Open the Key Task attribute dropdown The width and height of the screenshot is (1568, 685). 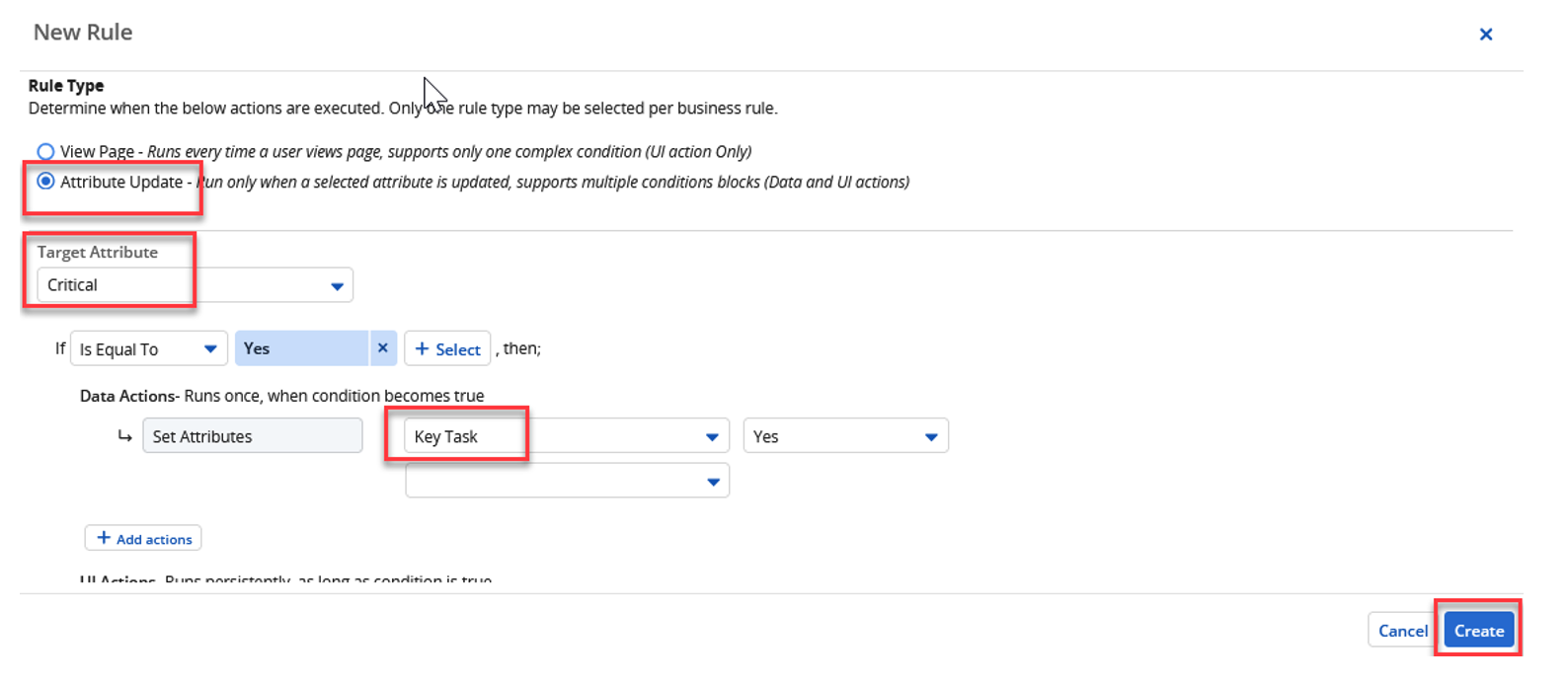[567, 436]
